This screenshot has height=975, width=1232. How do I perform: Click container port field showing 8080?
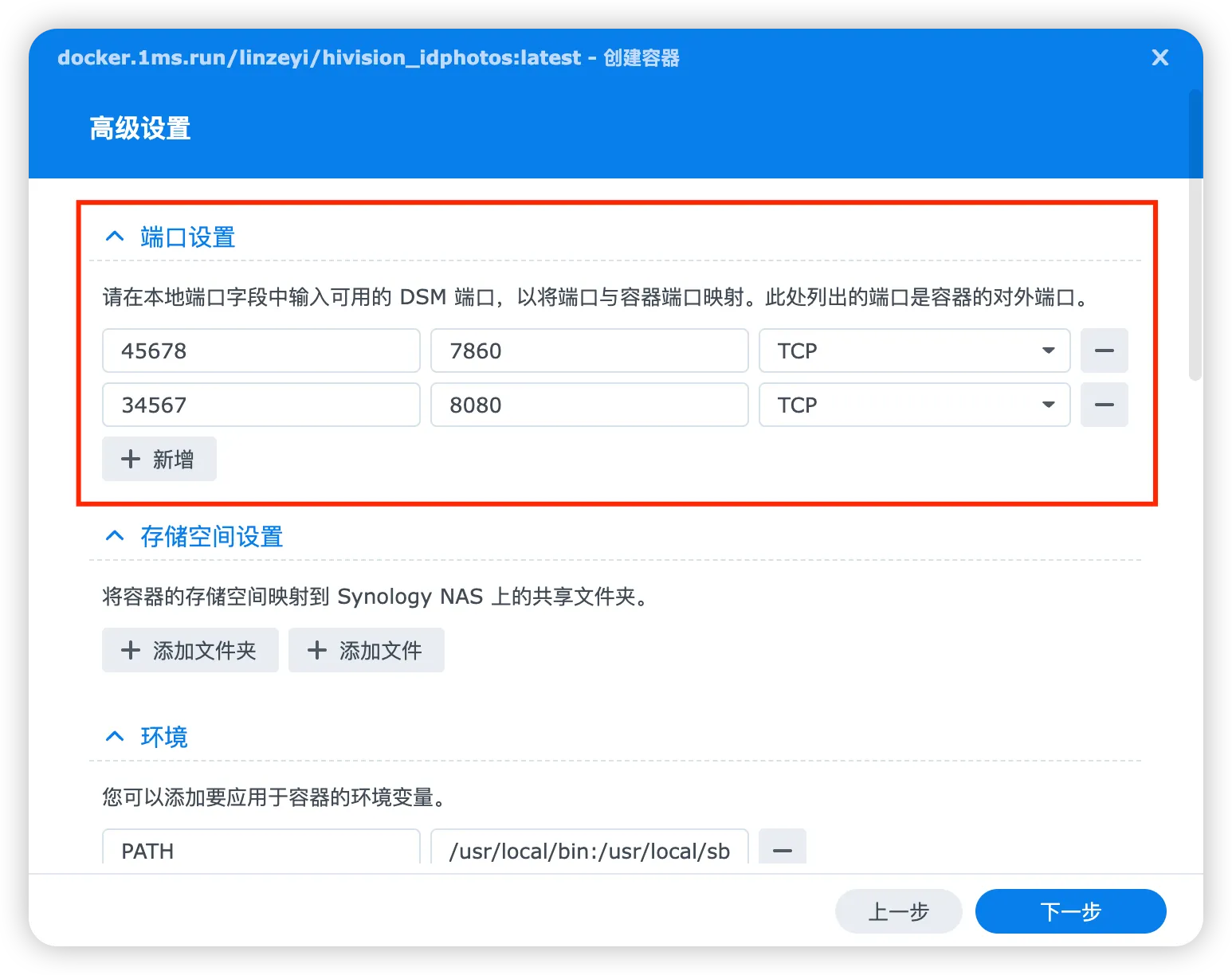click(590, 405)
